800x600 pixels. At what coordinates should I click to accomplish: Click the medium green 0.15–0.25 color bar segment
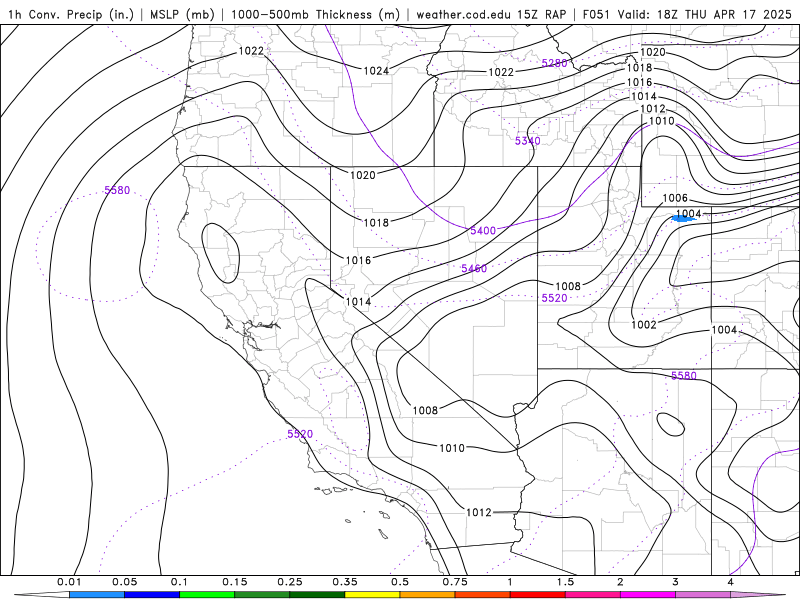tap(262, 595)
